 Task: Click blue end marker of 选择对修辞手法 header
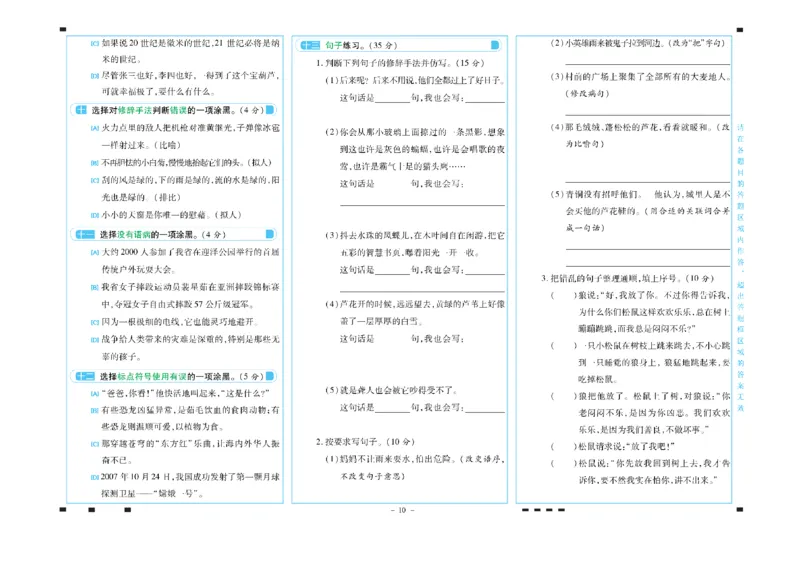(x=270, y=110)
